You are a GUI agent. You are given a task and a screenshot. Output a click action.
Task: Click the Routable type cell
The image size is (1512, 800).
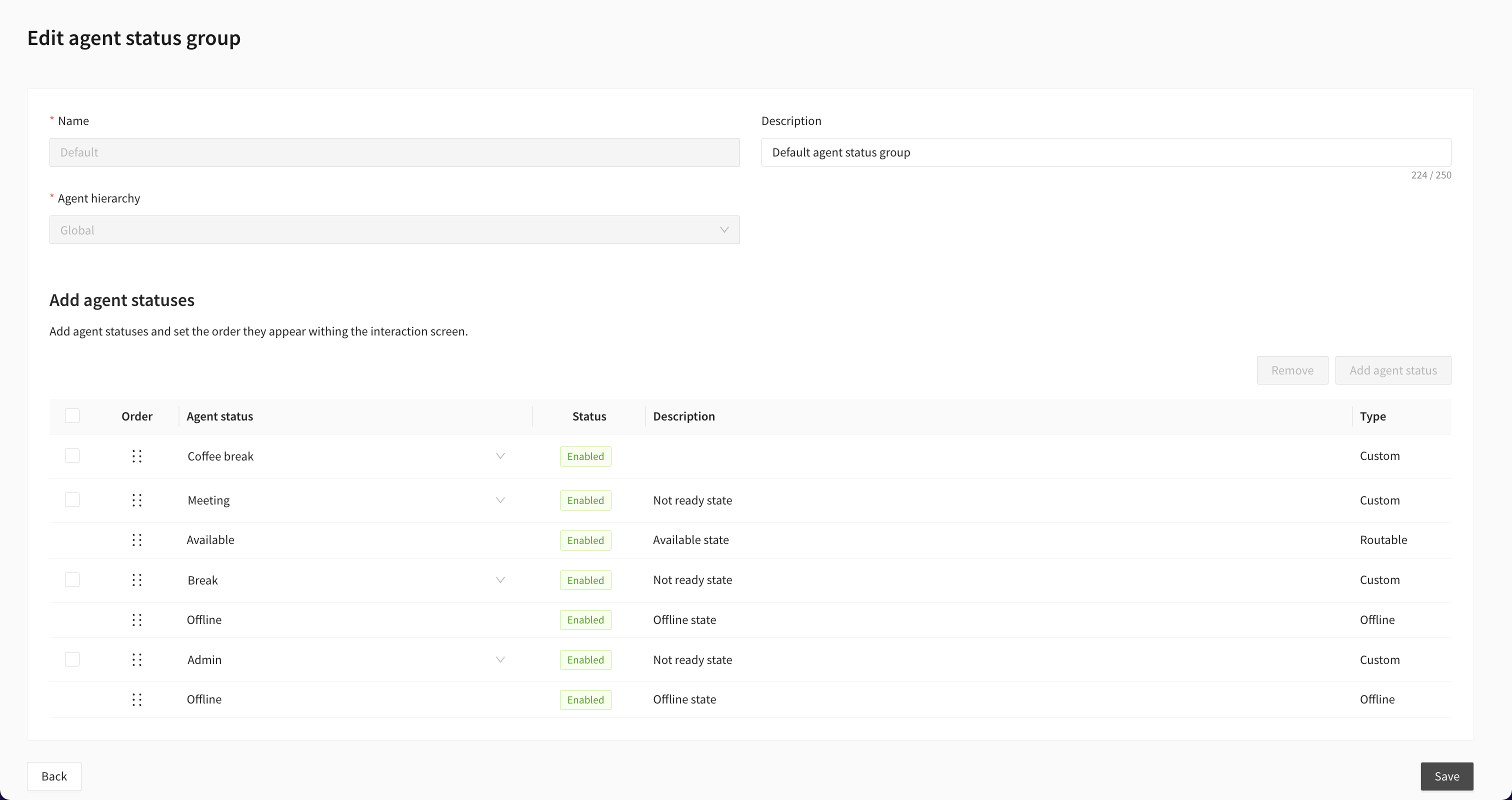coord(1383,539)
